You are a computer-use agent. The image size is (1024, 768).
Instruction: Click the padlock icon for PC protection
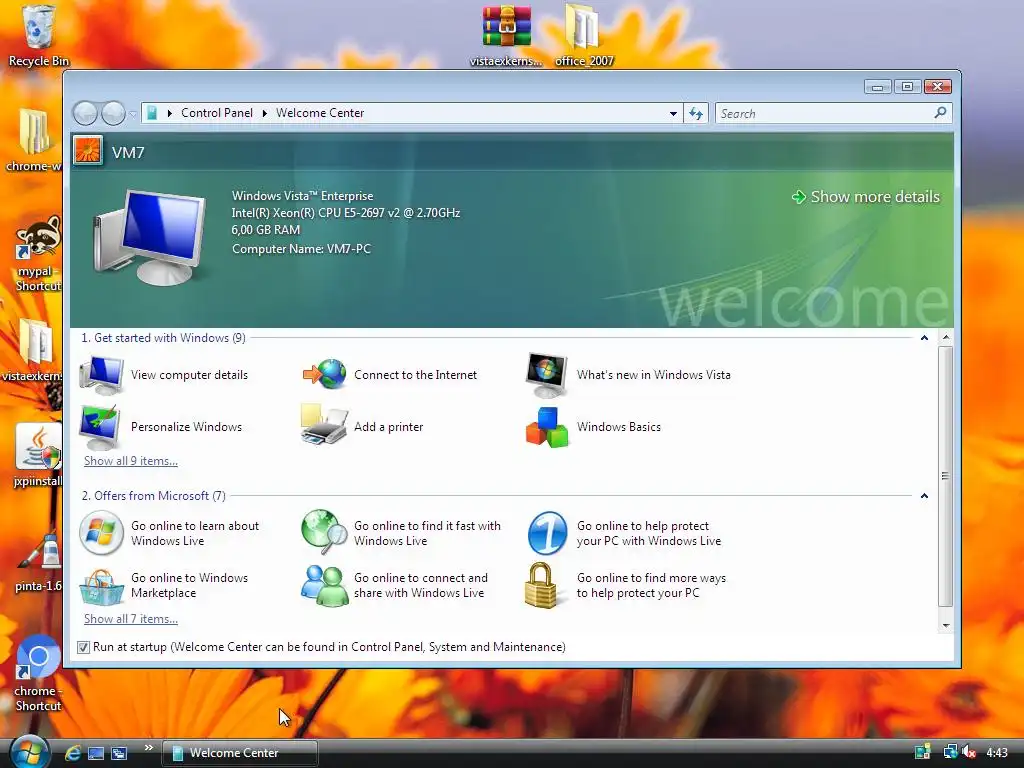(x=541, y=586)
